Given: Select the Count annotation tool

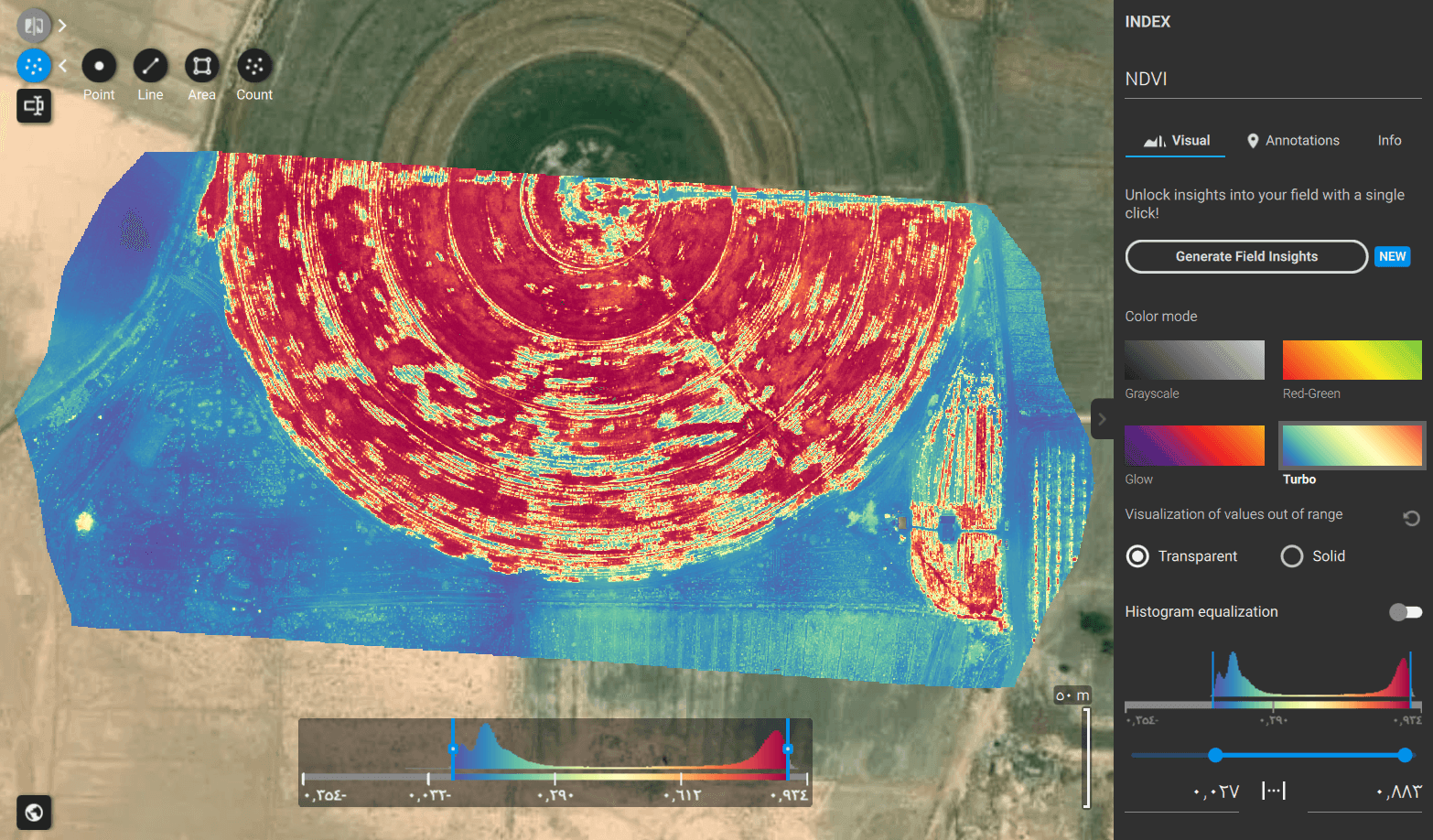Looking at the screenshot, I should (254, 66).
